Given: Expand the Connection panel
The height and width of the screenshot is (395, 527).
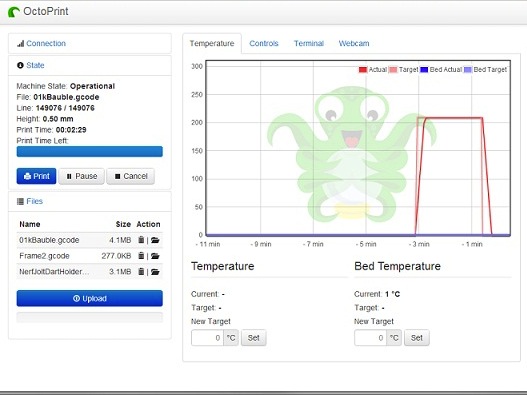Looking at the screenshot, I should (46, 43).
